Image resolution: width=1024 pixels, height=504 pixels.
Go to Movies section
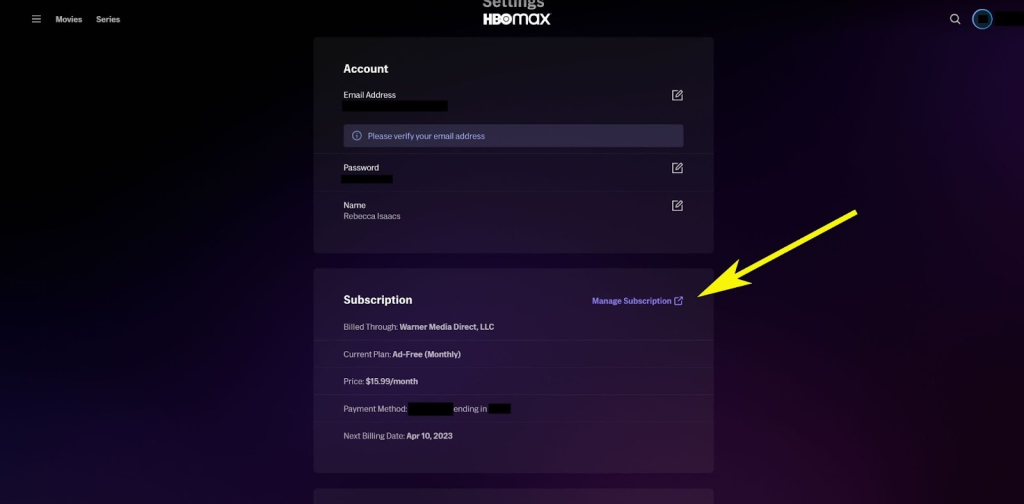point(69,20)
